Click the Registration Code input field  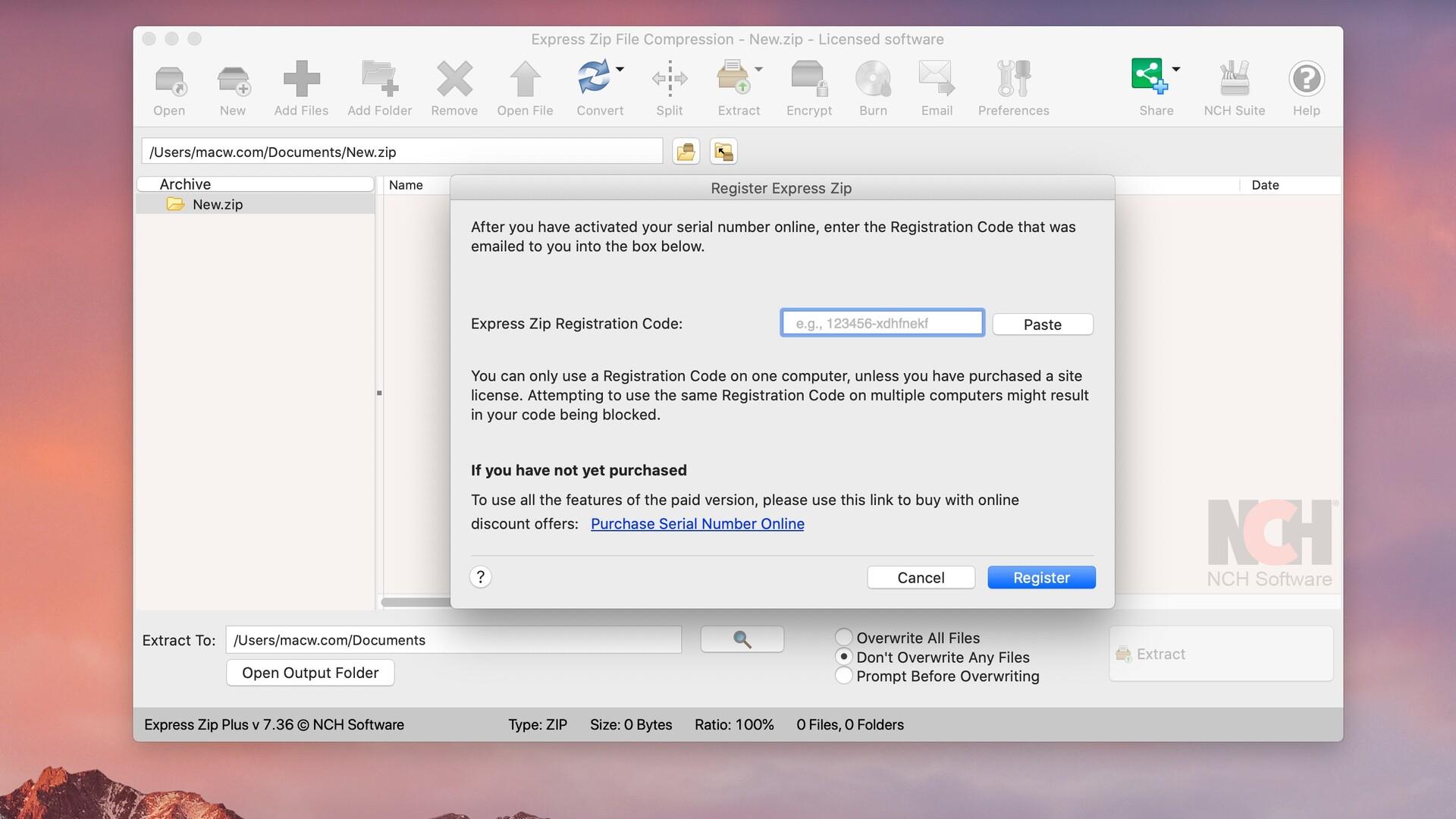882,323
